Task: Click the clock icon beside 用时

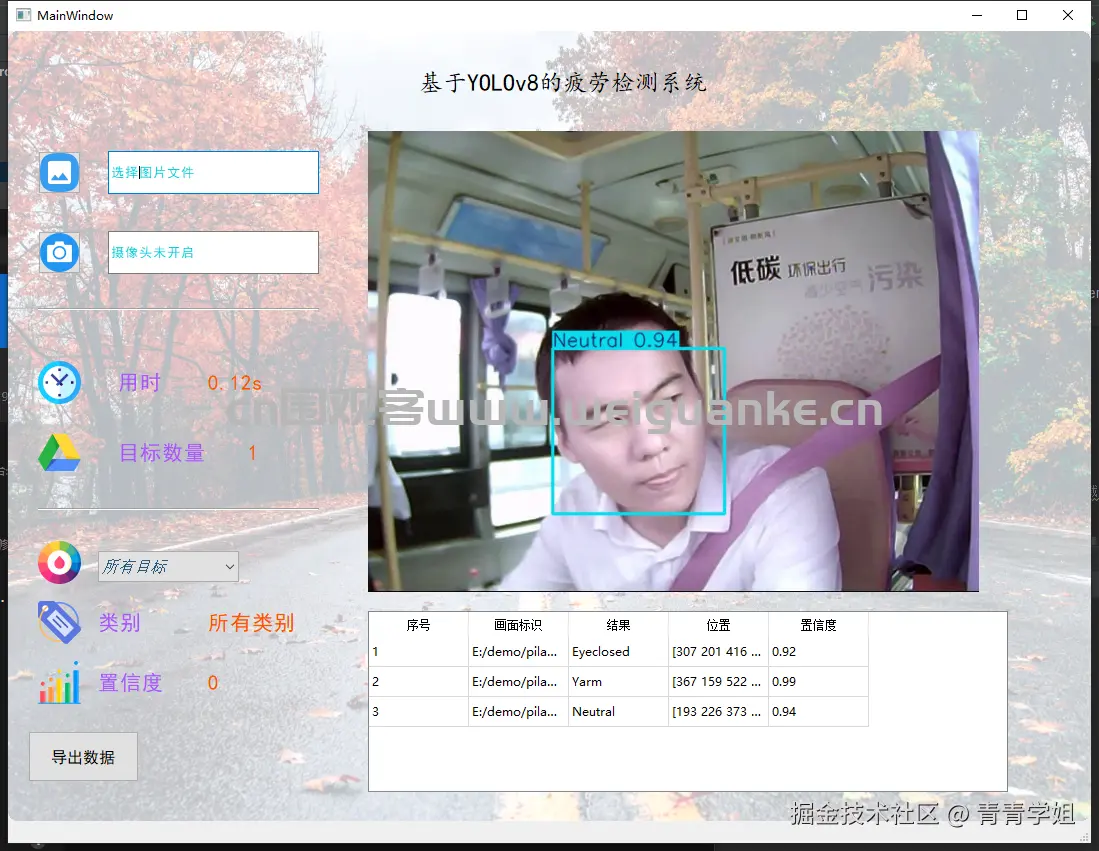Action: pos(59,382)
